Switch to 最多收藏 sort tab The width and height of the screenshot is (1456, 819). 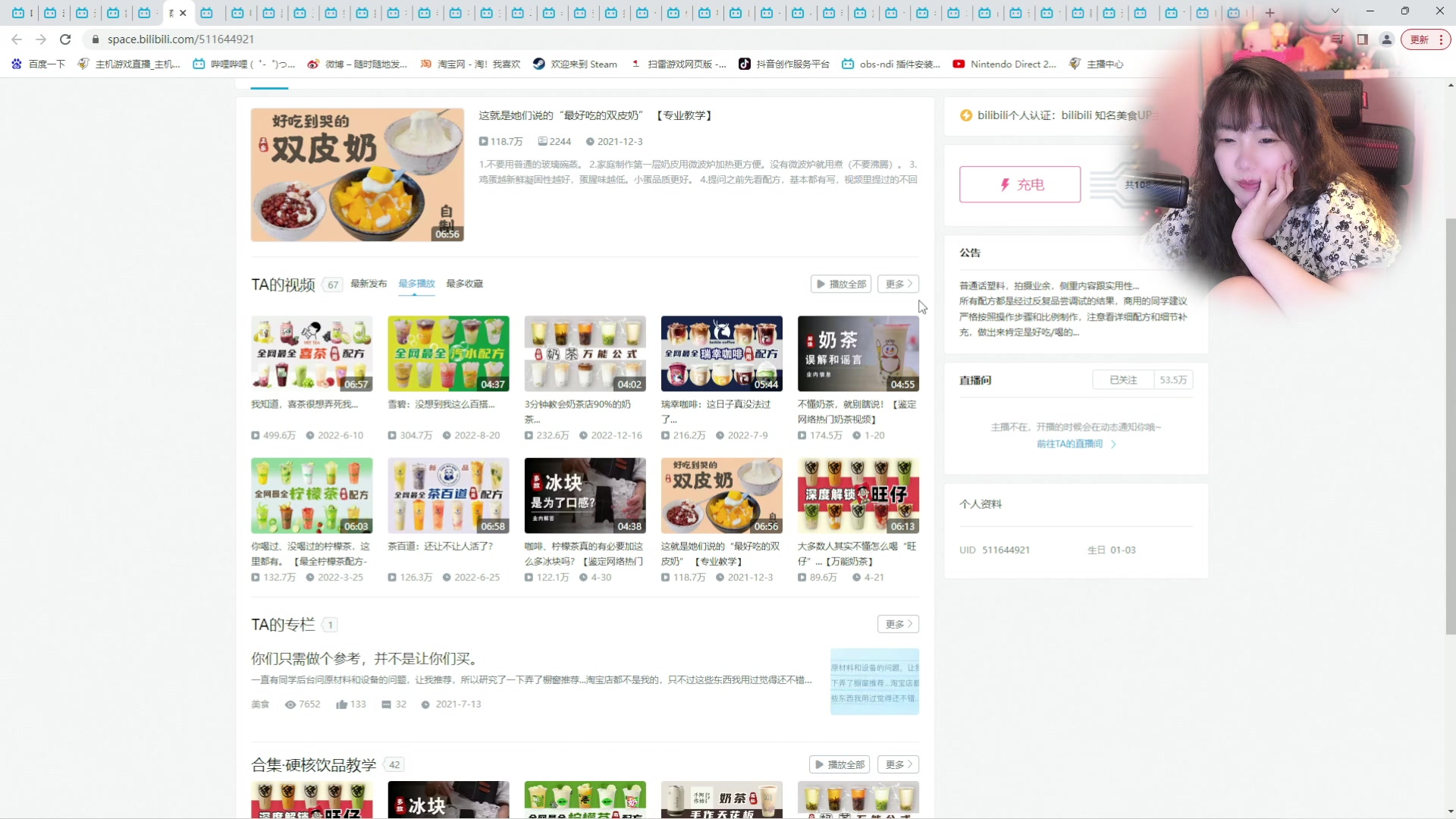464,284
